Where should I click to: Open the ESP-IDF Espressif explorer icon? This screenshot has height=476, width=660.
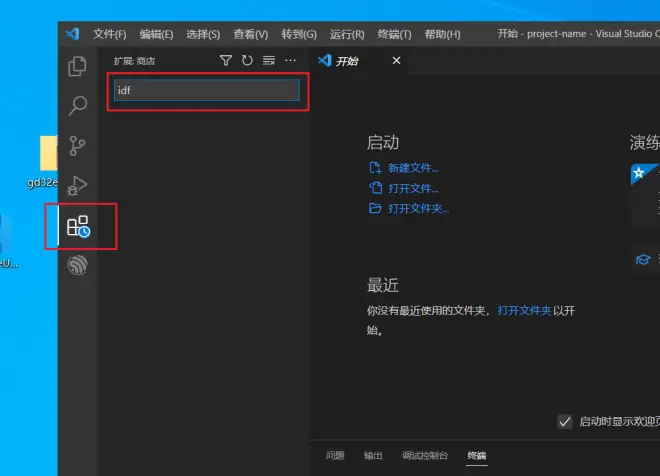pyautogui.click(x=77, y=265)
